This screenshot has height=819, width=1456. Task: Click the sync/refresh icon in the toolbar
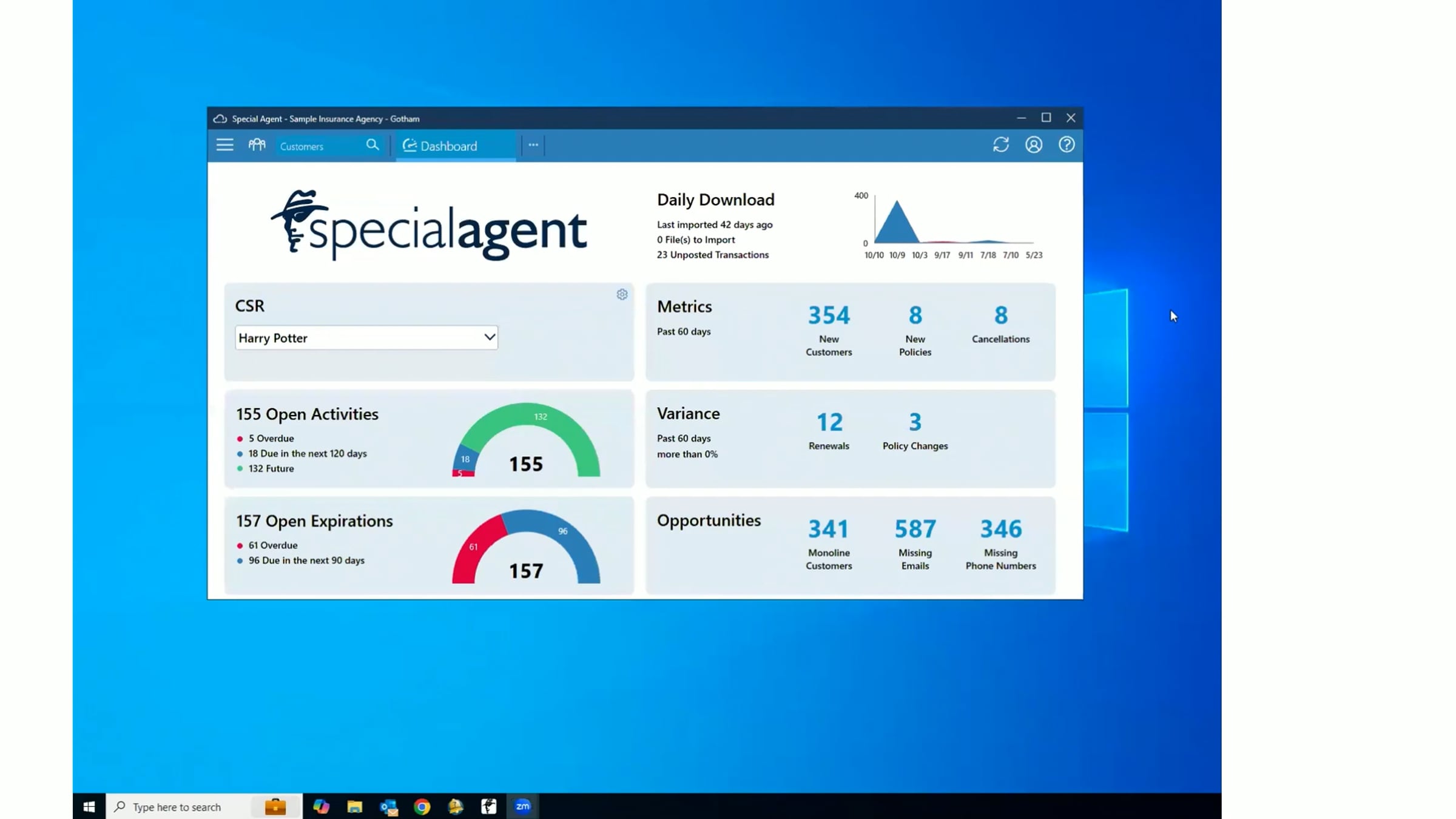coord(1001,144)
